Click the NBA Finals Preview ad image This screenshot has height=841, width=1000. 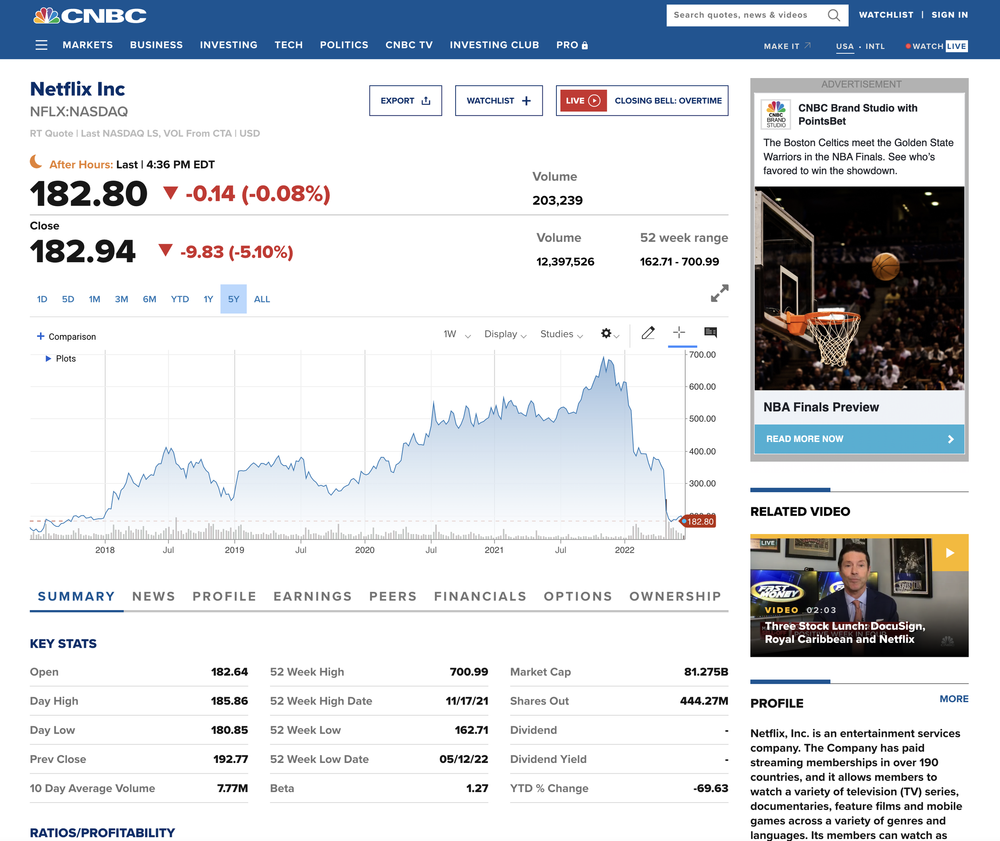click(859, 288)
